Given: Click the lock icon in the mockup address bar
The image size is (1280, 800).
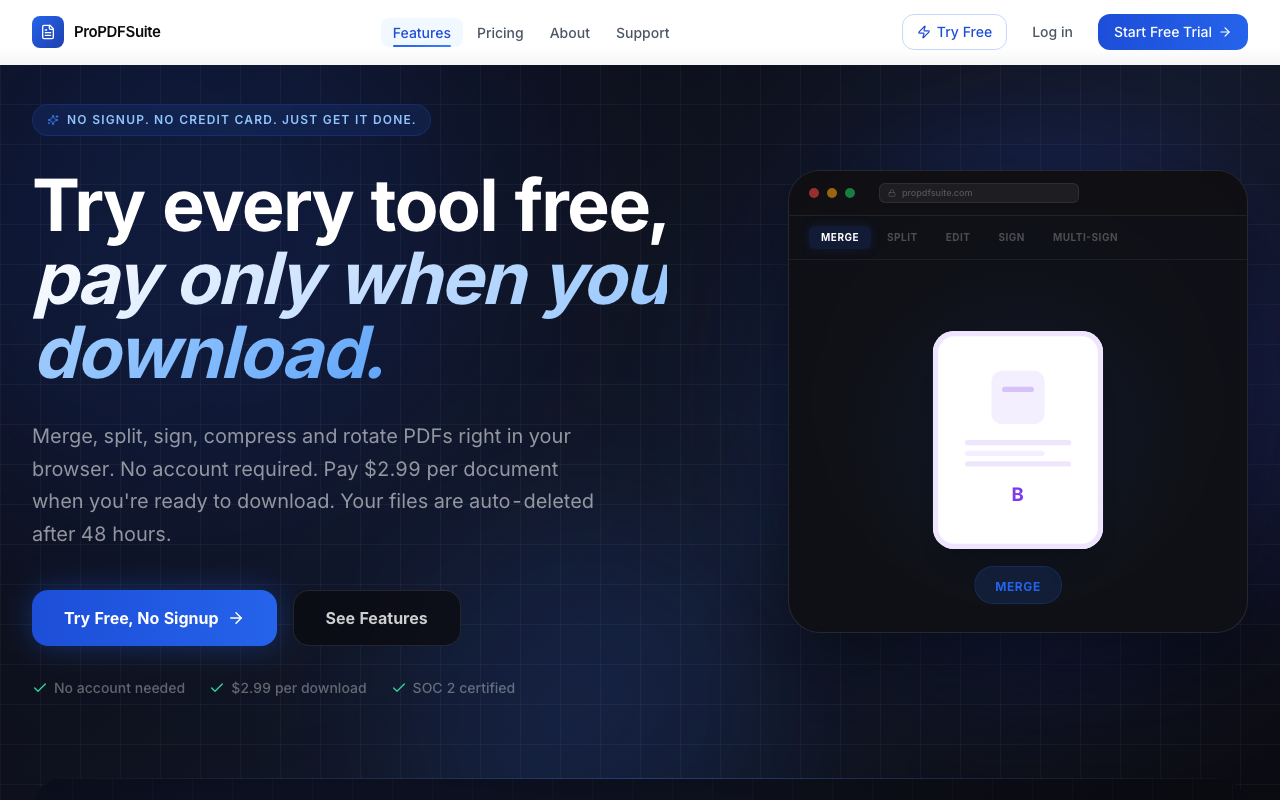Looking at the screenshot, I should pyautogui.click(x=890, y=193).
